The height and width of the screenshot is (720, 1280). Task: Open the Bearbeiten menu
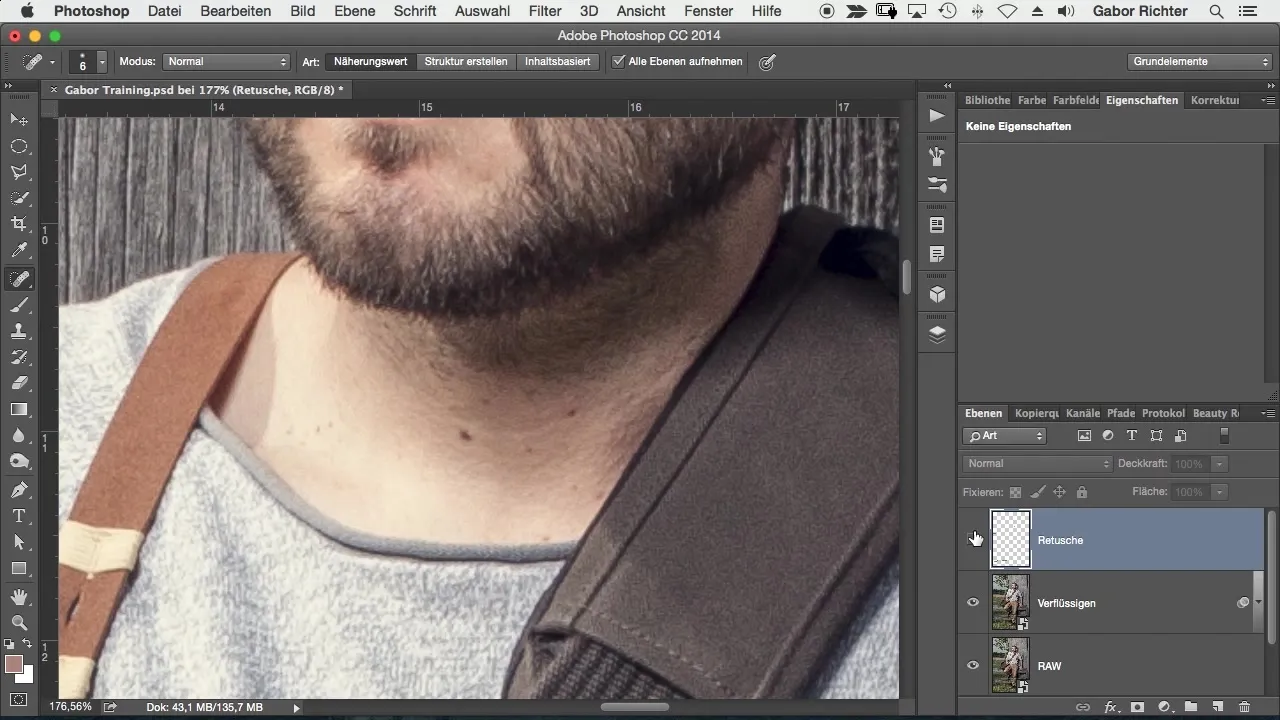click(235, 11)
